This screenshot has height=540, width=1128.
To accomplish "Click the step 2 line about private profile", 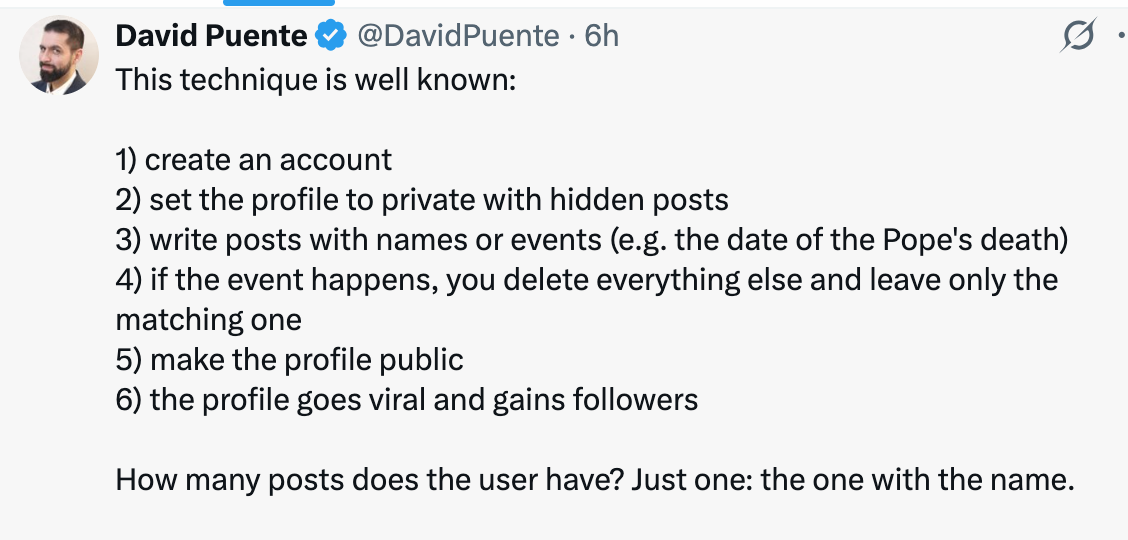I will click(x=422, y=200).
